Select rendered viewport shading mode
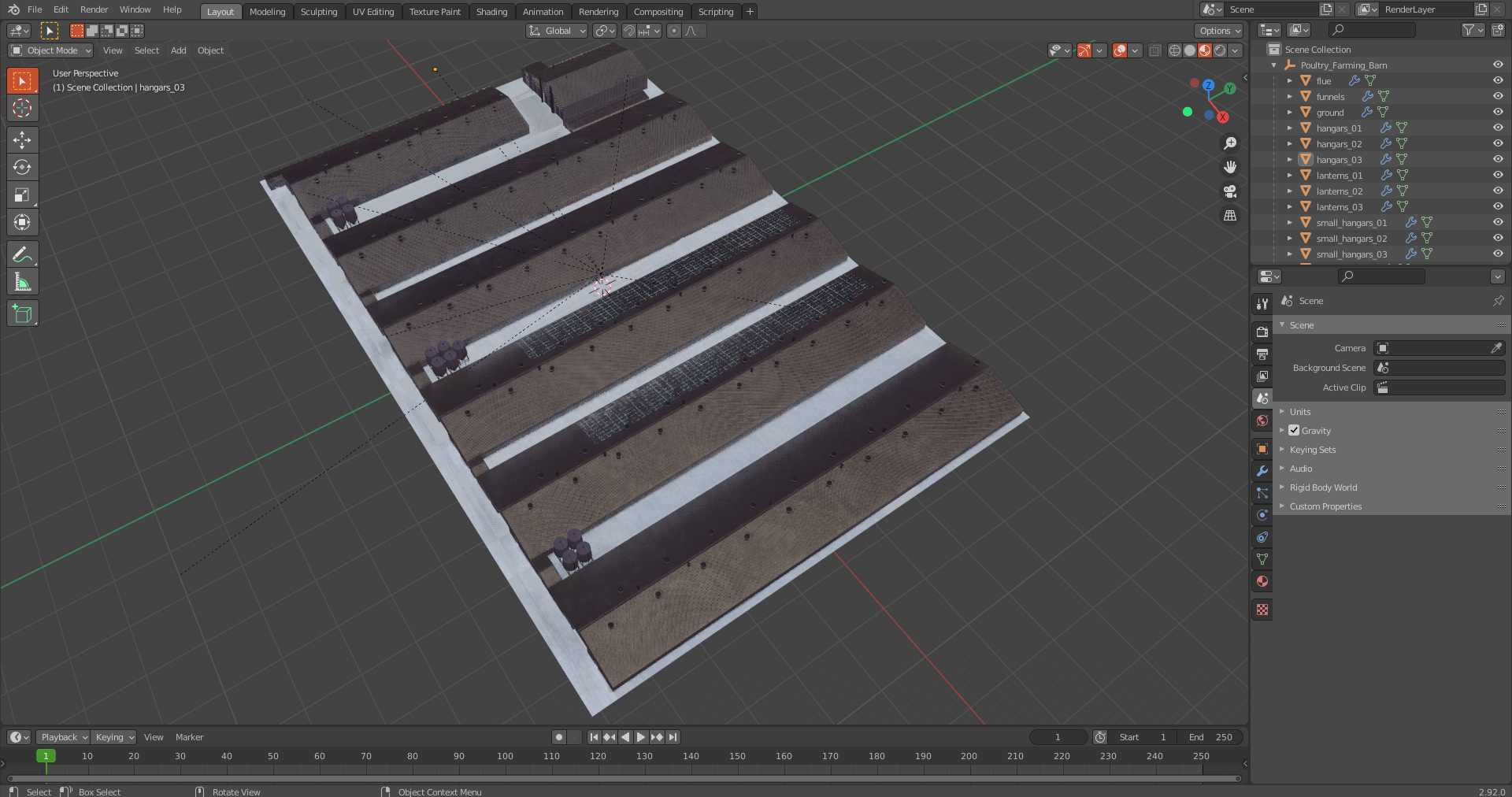 1220,50
